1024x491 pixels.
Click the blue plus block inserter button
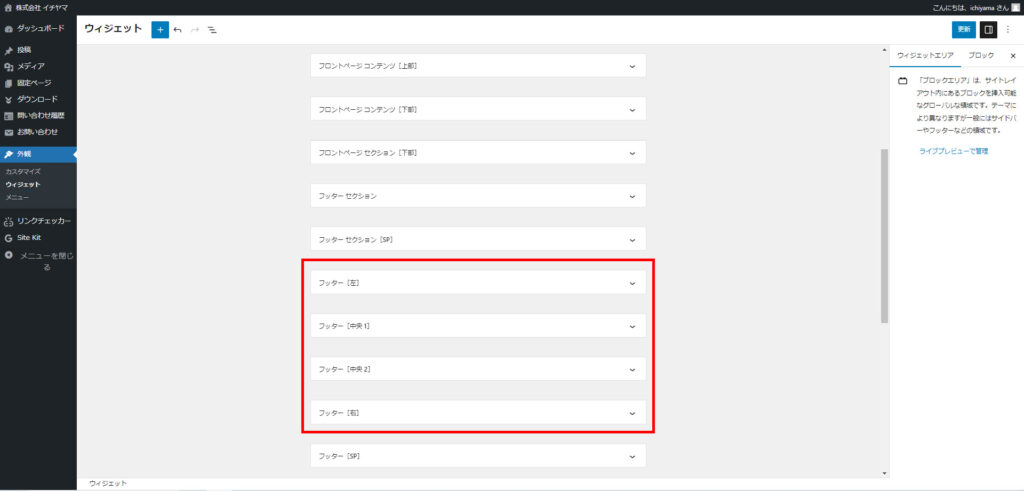160,30
